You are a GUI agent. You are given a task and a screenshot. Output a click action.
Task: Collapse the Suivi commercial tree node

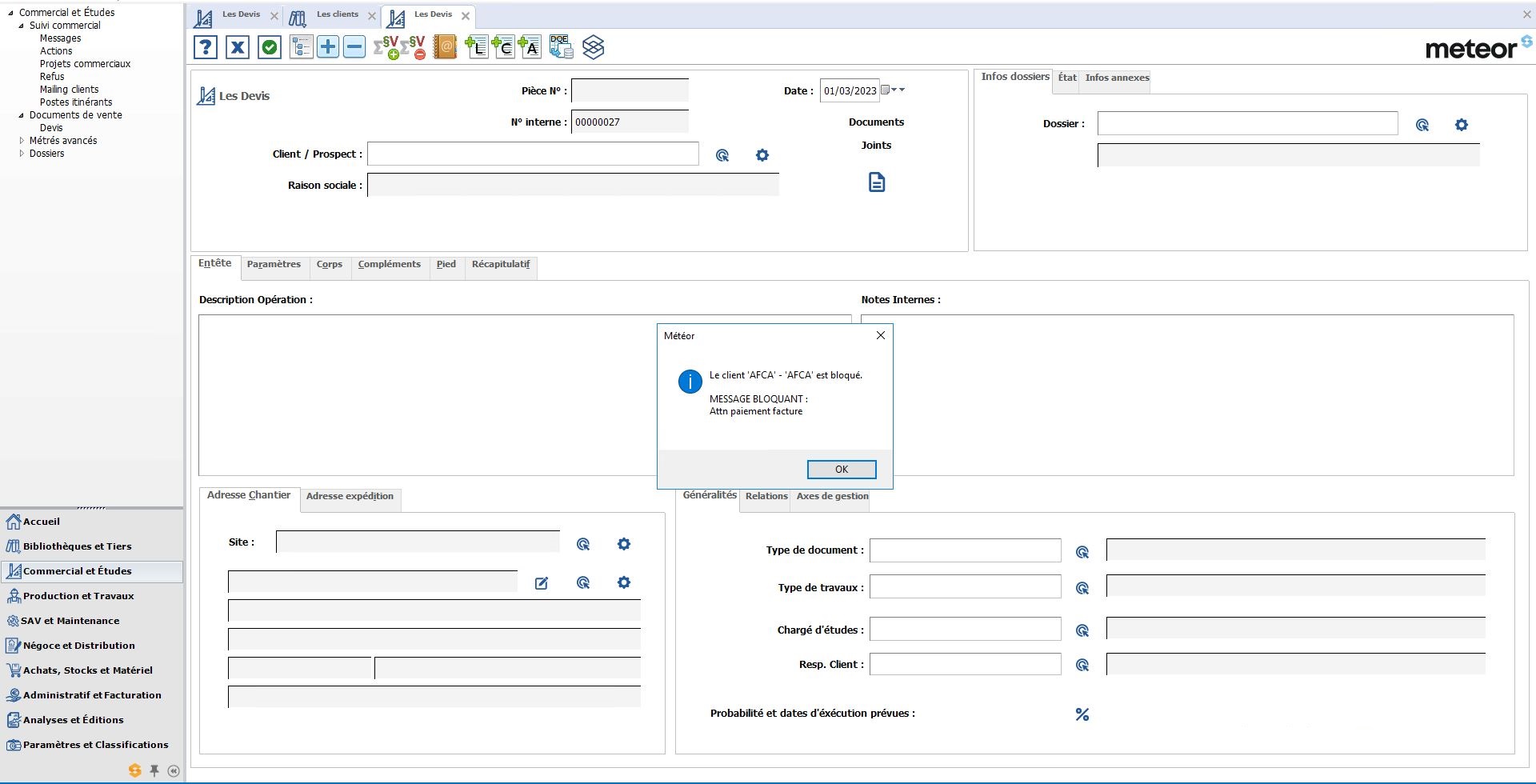coord(22,26)
